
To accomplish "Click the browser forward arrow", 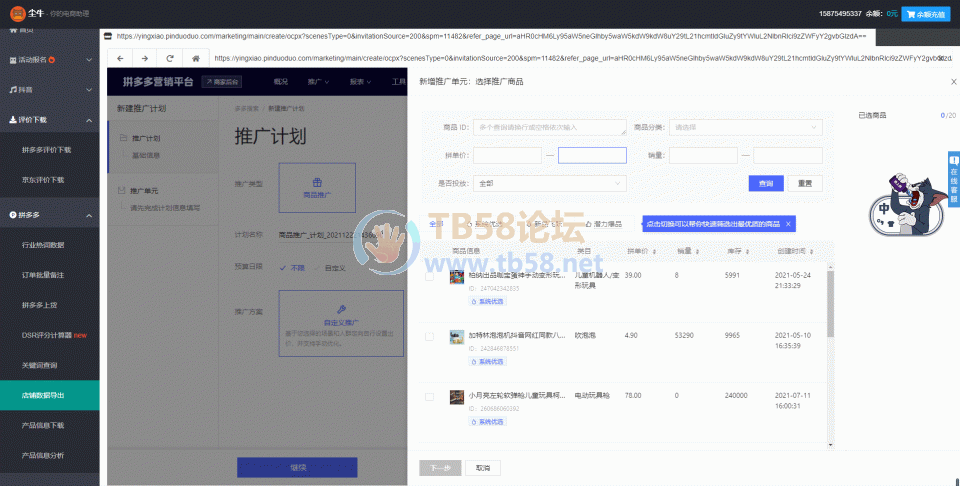I will click(144, 59).
